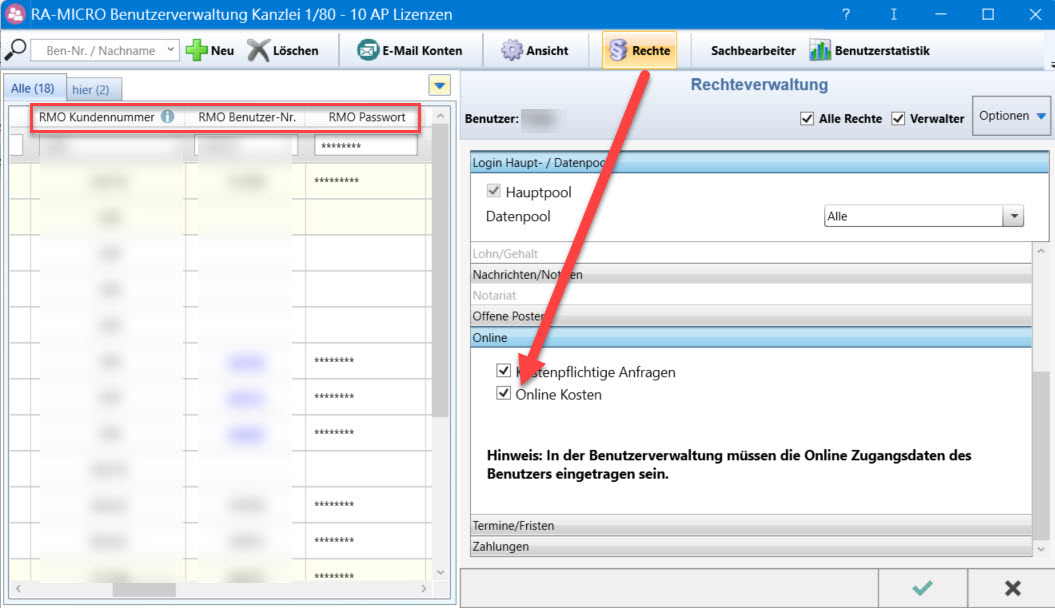This screenshot has width=1055, height=608.
Task: Confirm with the green checkmark button
Action: (x=922, y=588)
